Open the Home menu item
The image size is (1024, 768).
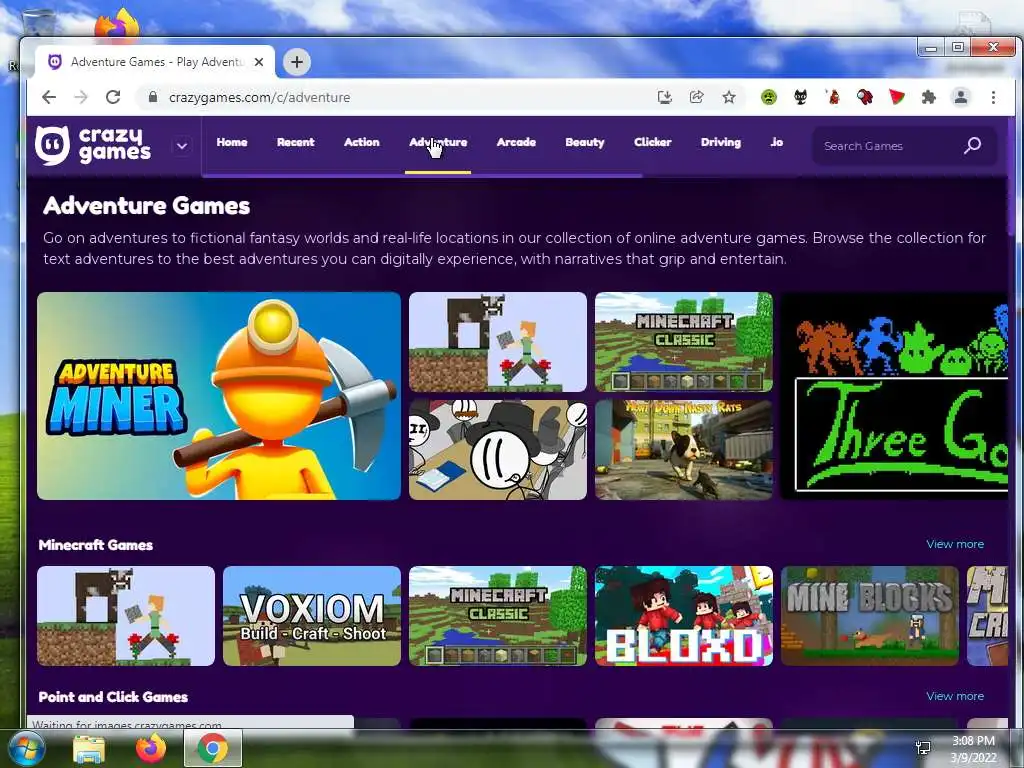[x=232, y=142]
